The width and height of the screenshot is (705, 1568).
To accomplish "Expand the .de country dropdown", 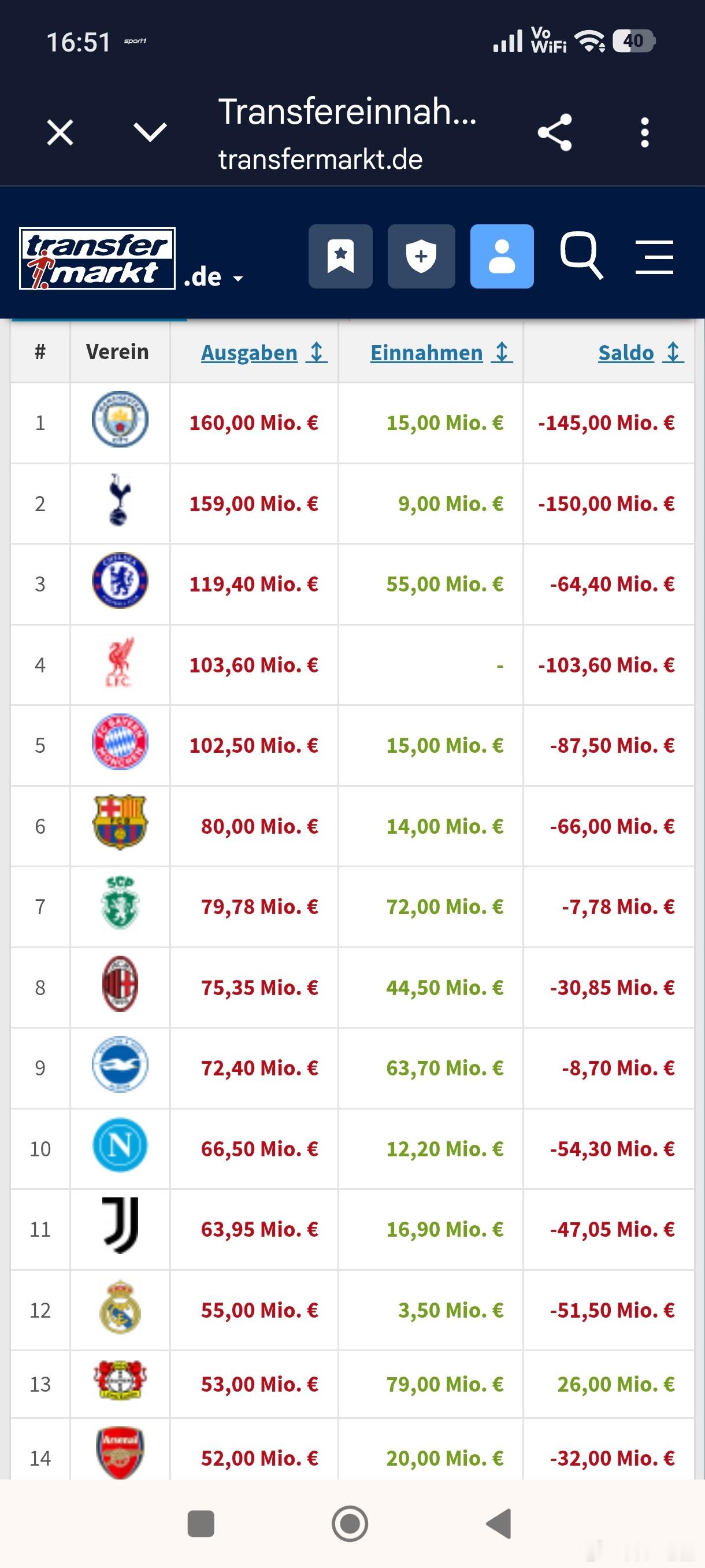I will tap(213, 278).
